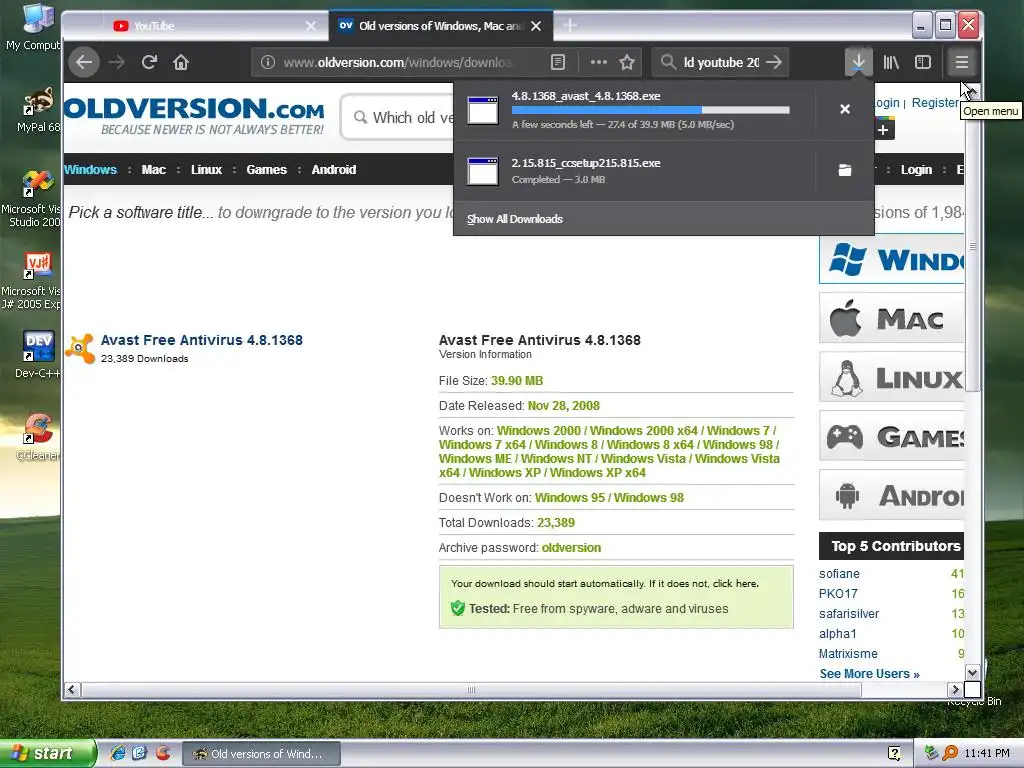Viewport: 1024px width, 768px height.
Task: Click the avast download progress bar
Action: (650, 110)
